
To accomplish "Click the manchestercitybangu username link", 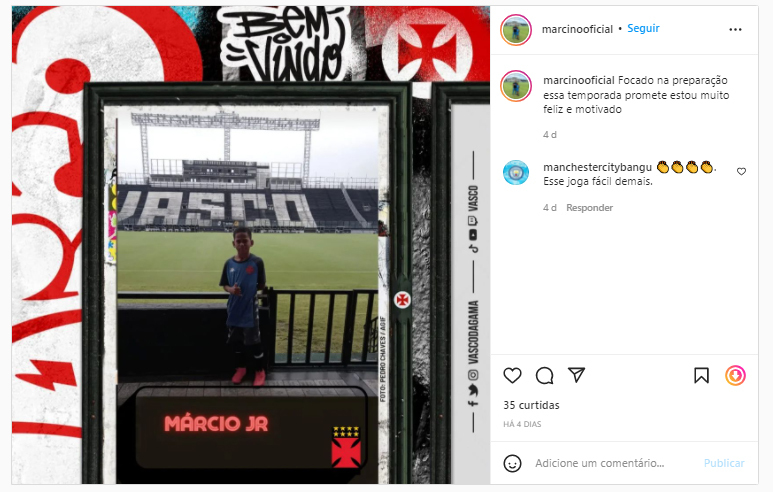I will coord(597,168).
